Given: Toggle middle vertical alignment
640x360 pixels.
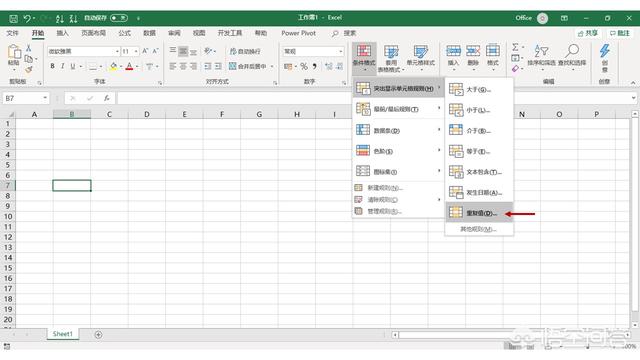Looking at the screenshot, I should (183, 51).
